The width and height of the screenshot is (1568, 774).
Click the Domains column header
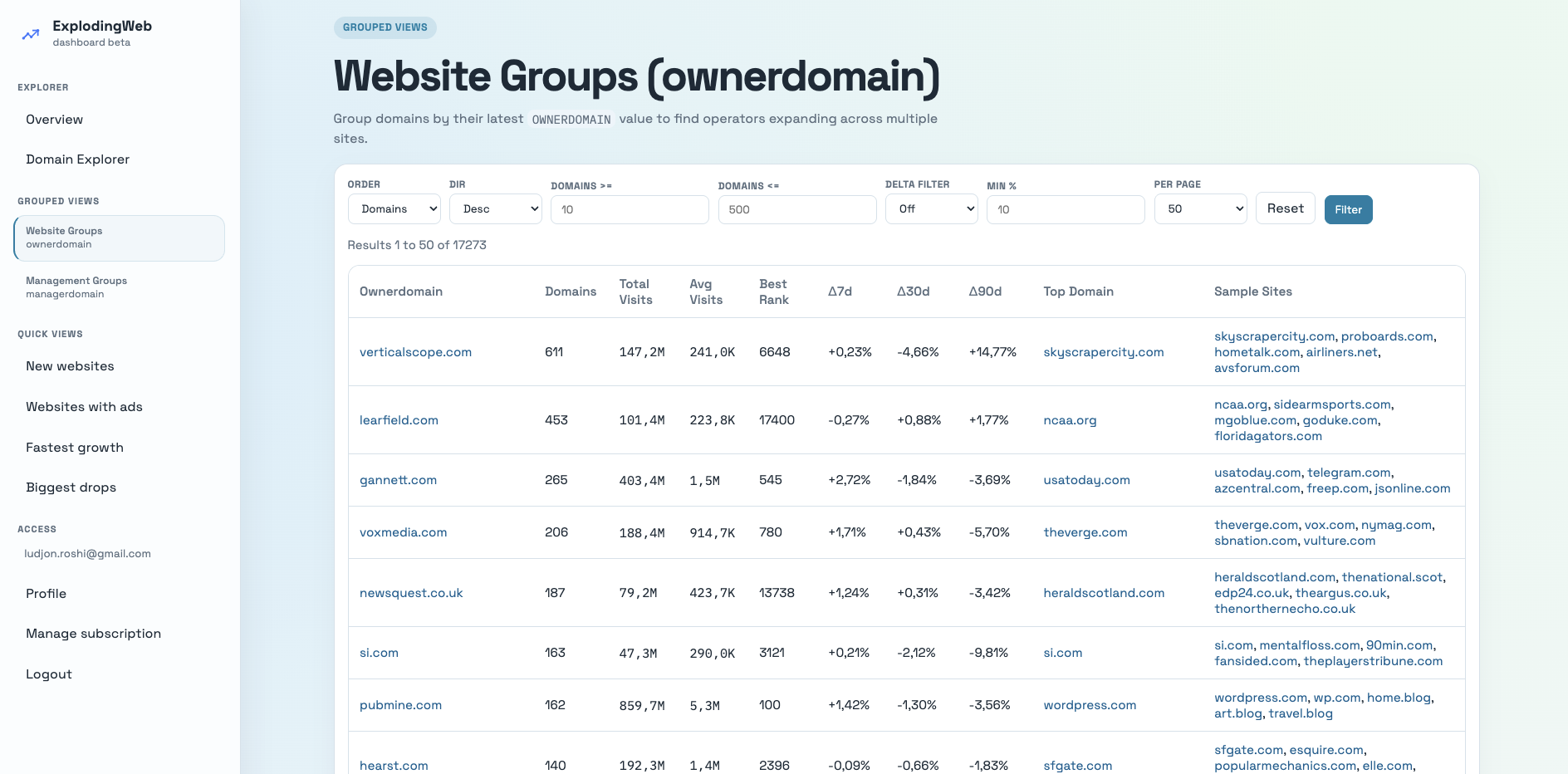[x=571, y=291]
